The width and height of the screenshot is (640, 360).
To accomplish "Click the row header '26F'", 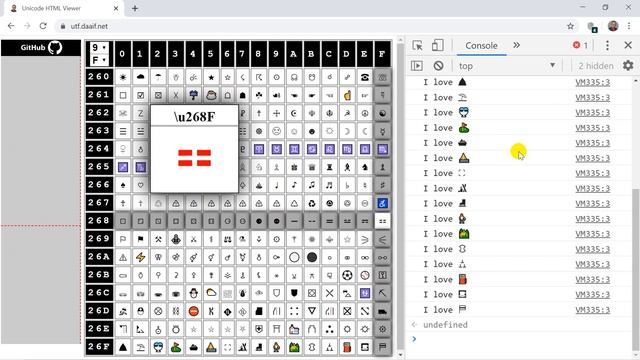I will coord(99,347).
